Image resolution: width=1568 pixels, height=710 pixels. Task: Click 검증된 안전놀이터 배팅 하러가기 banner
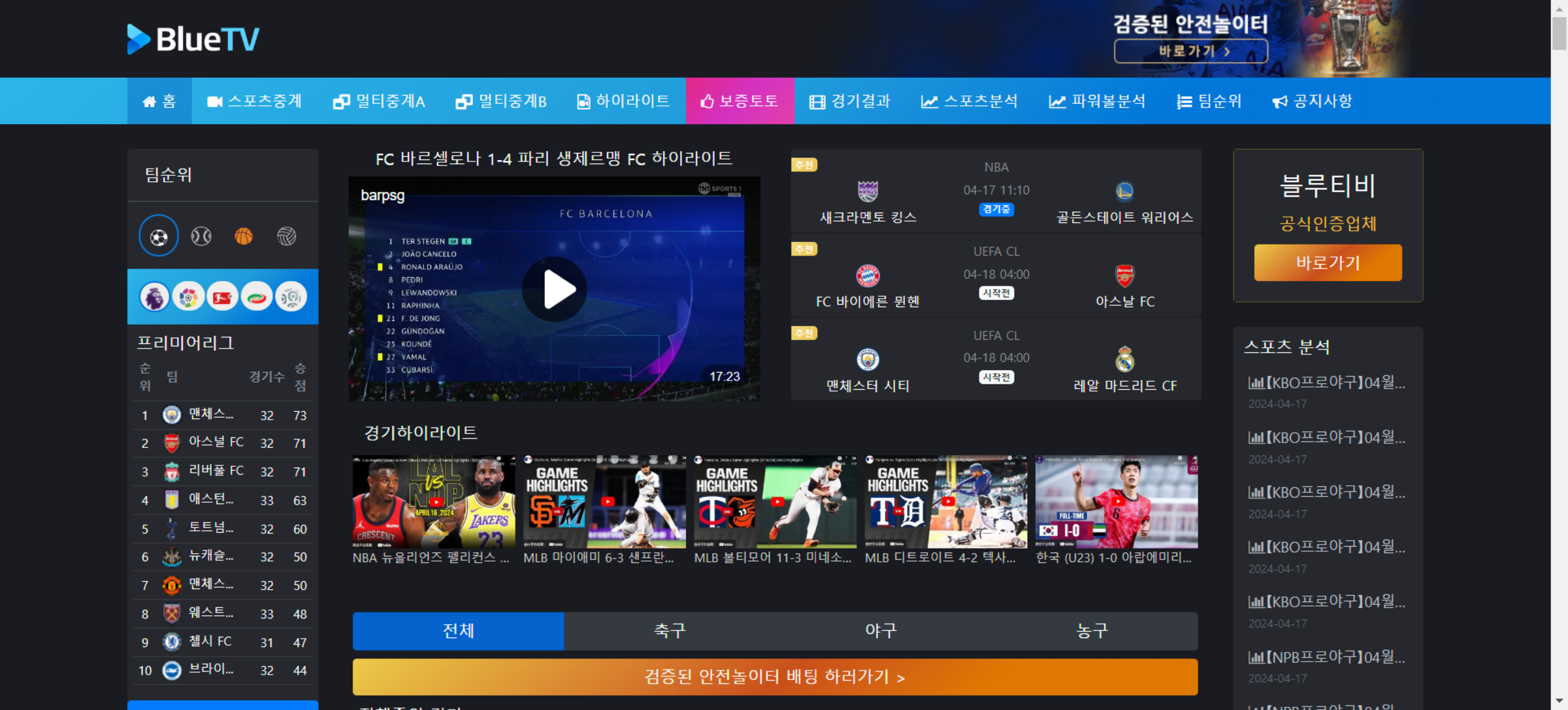pyautogui.click(x=775, y=677)
